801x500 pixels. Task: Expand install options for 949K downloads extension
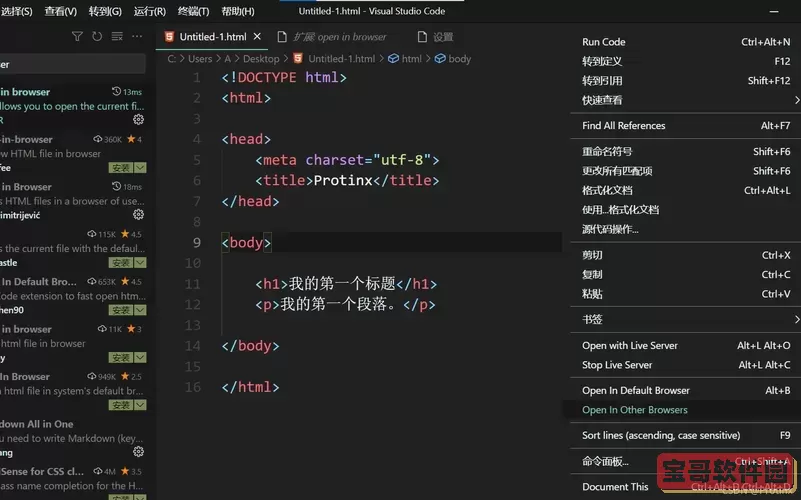140,405
